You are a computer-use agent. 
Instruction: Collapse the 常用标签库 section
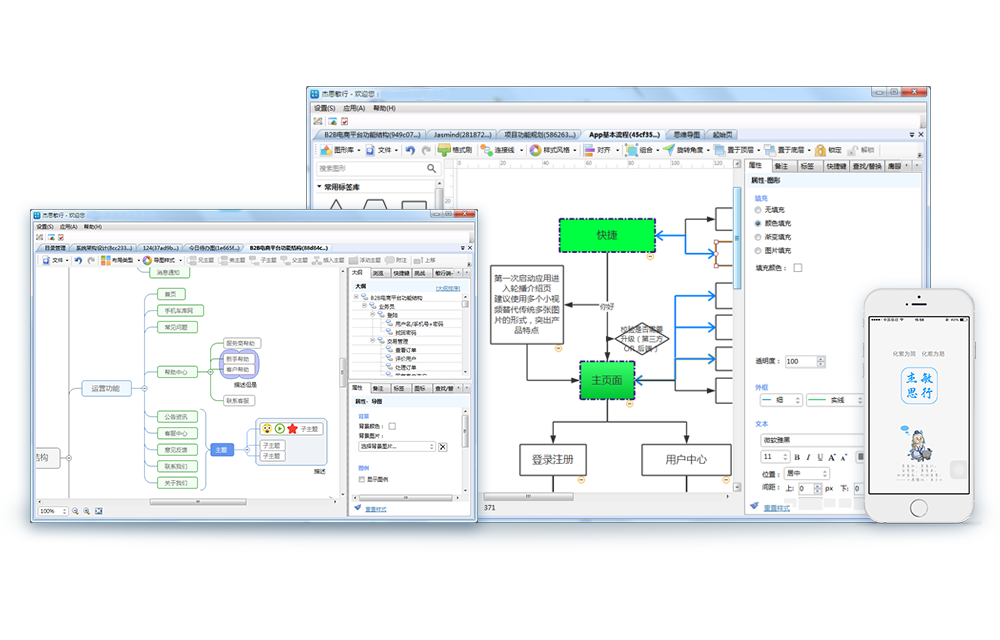point(320,187)
